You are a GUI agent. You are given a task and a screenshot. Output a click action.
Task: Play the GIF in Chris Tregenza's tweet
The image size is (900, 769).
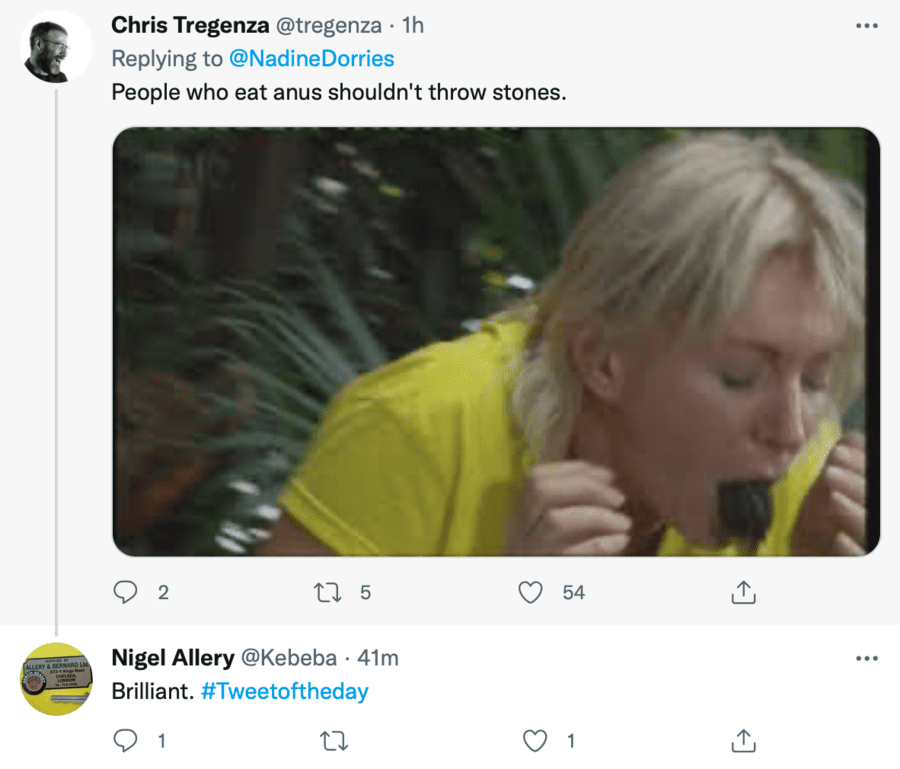pos(496,342)
